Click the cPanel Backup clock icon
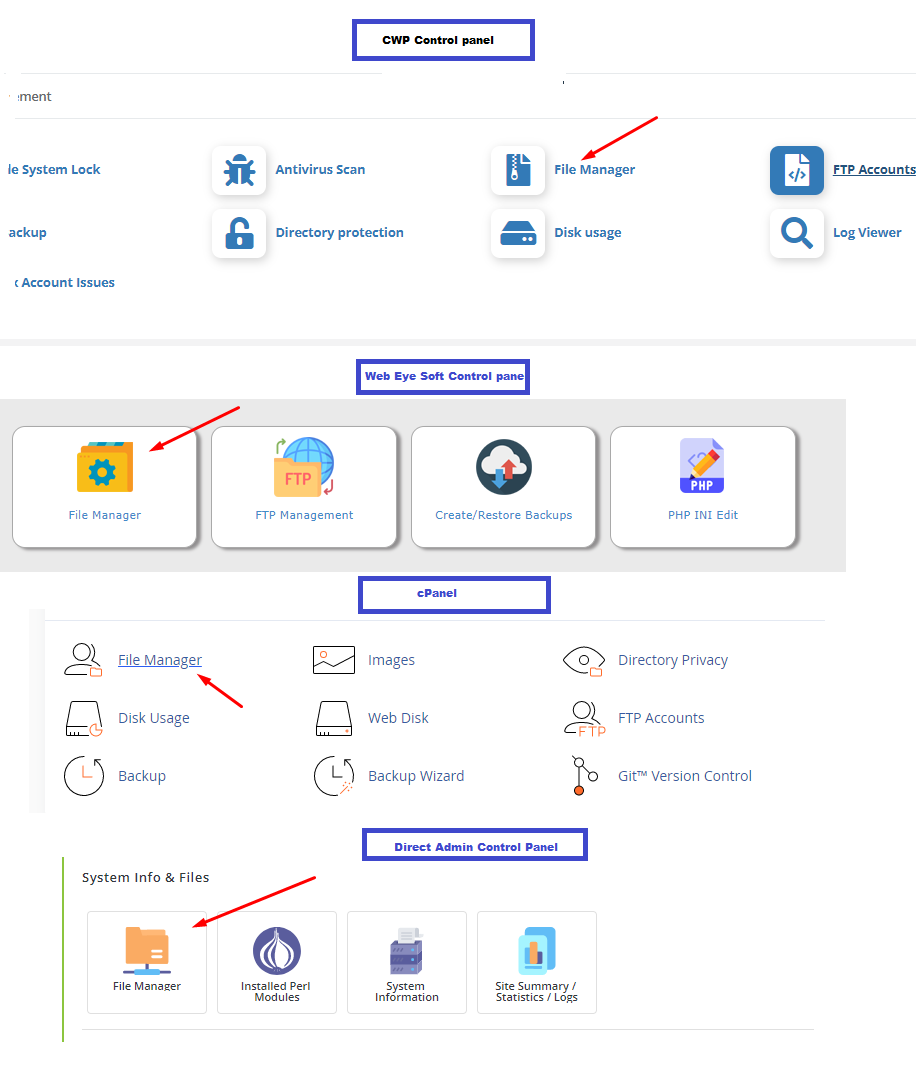Image resolution: width=916 pixels, height=1075 pixels. tap(84, 776)
